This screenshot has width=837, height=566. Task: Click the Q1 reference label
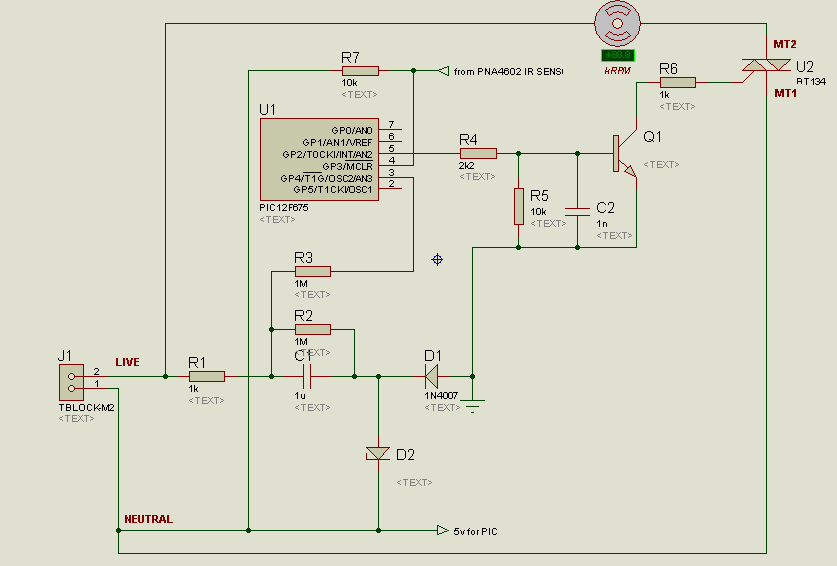653,137
